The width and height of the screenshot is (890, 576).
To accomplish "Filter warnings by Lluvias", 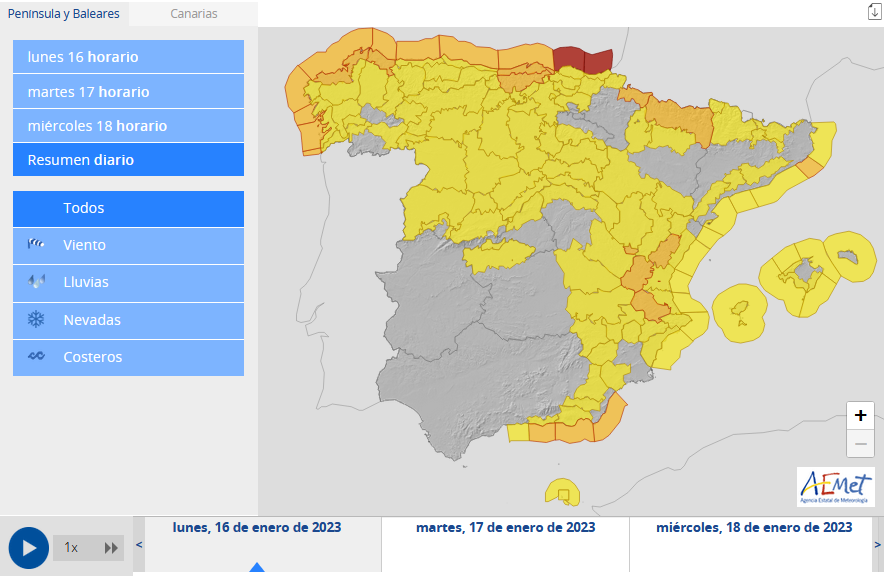I will pos(128,283).
